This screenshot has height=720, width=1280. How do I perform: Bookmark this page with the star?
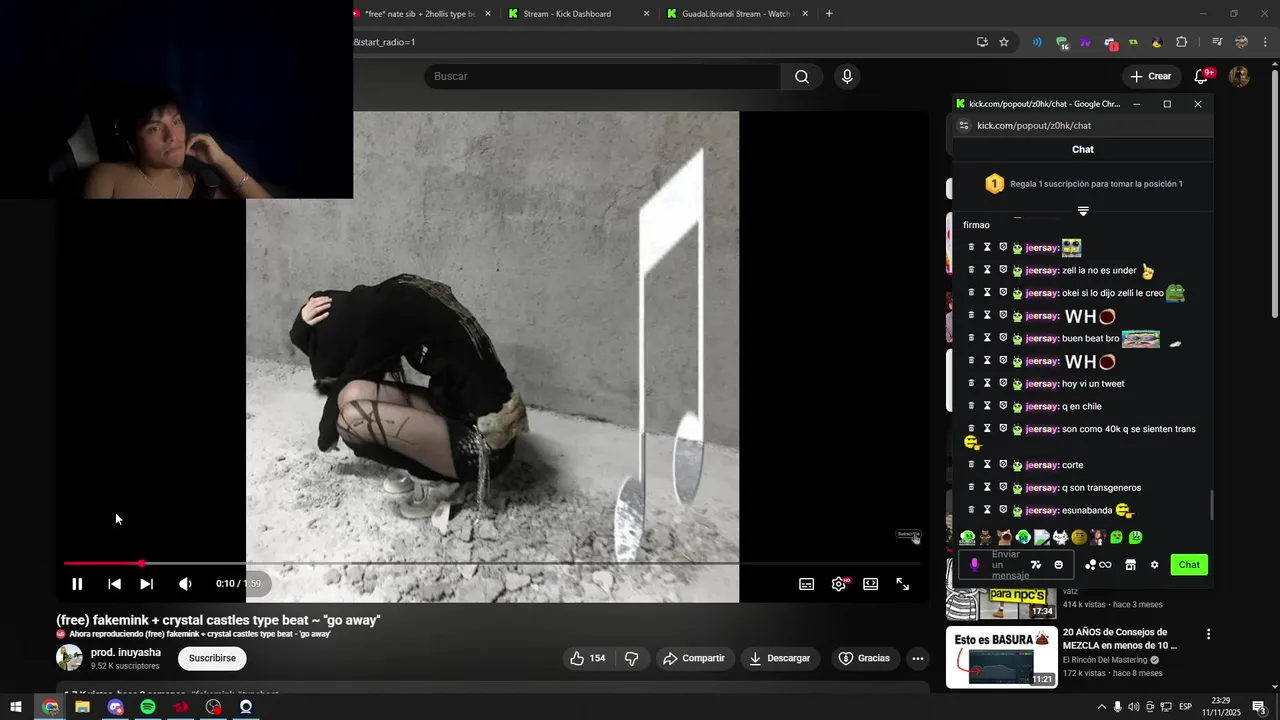[1004, 42]
